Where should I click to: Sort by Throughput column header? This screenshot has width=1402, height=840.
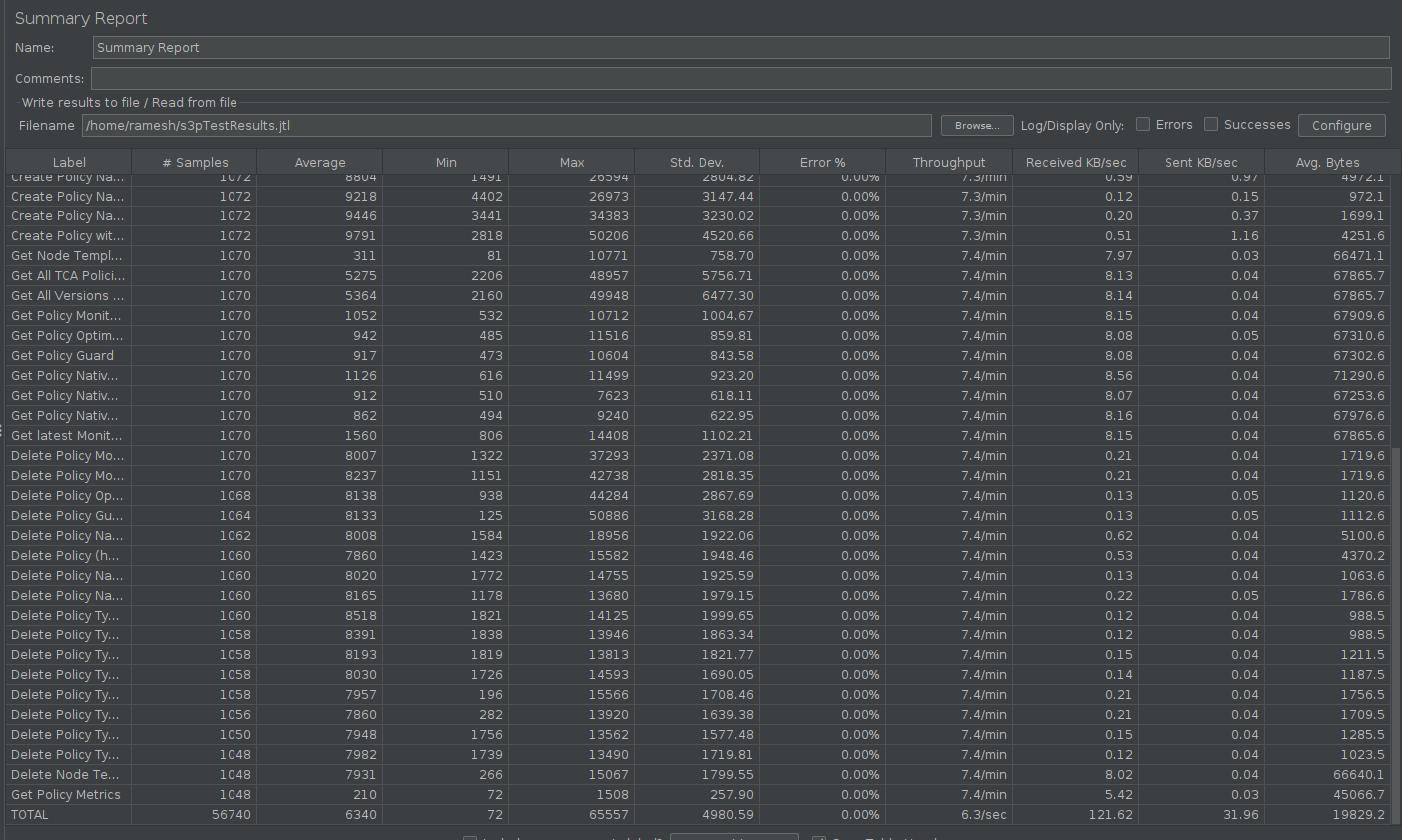coord(949,162)
